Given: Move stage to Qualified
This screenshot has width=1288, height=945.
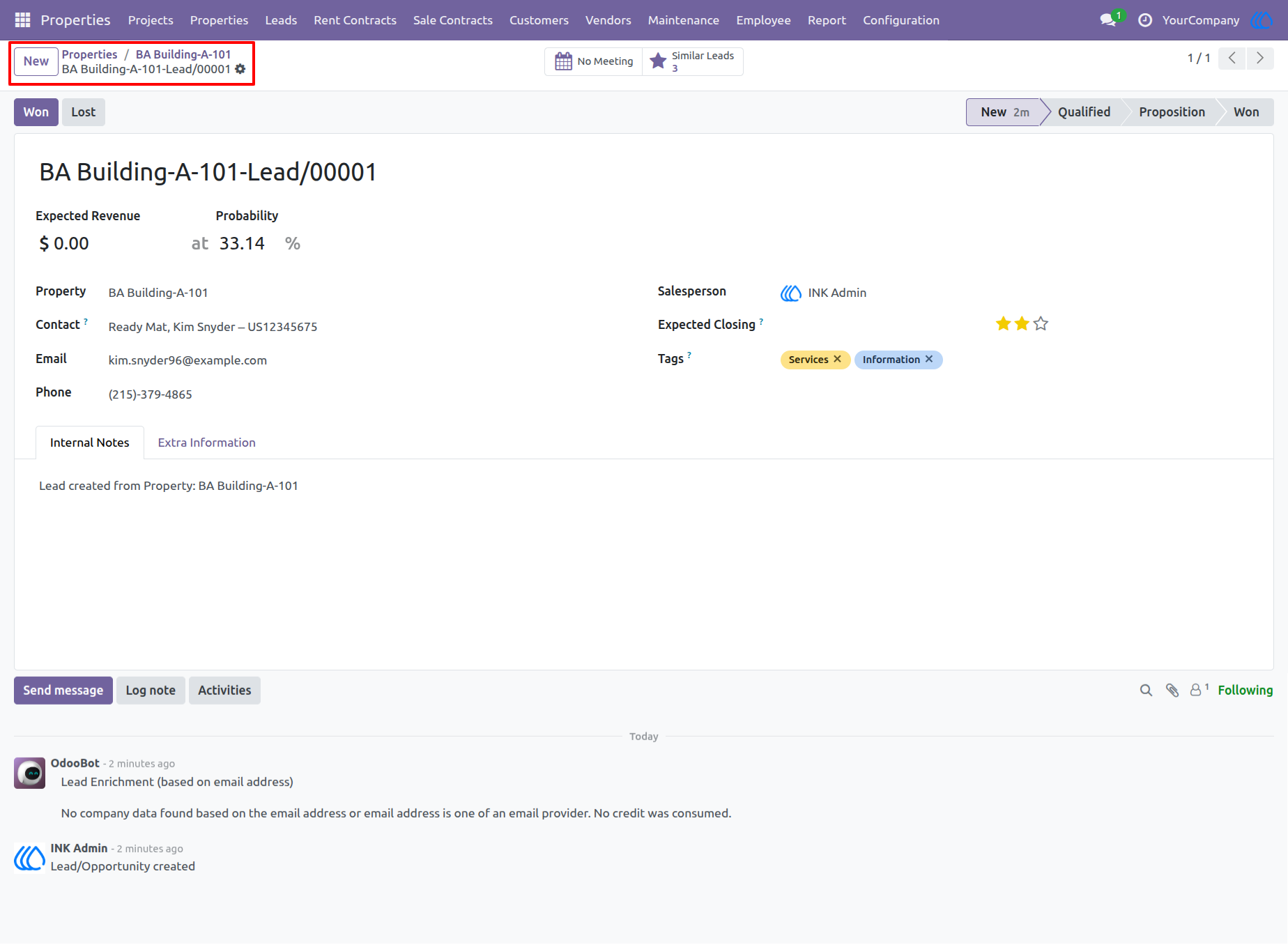Looking at the screenshot, I should click(x=1084, y=112).
